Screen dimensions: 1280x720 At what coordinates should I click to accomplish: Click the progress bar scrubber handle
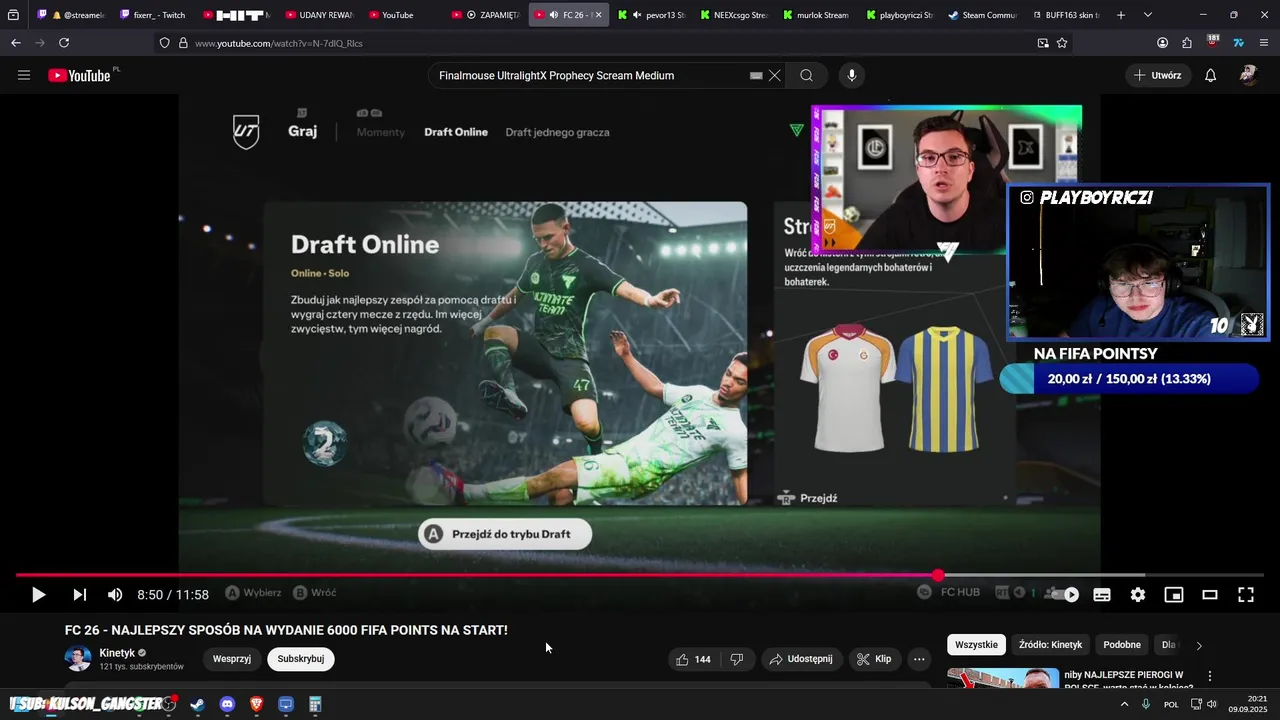[938, 575]
